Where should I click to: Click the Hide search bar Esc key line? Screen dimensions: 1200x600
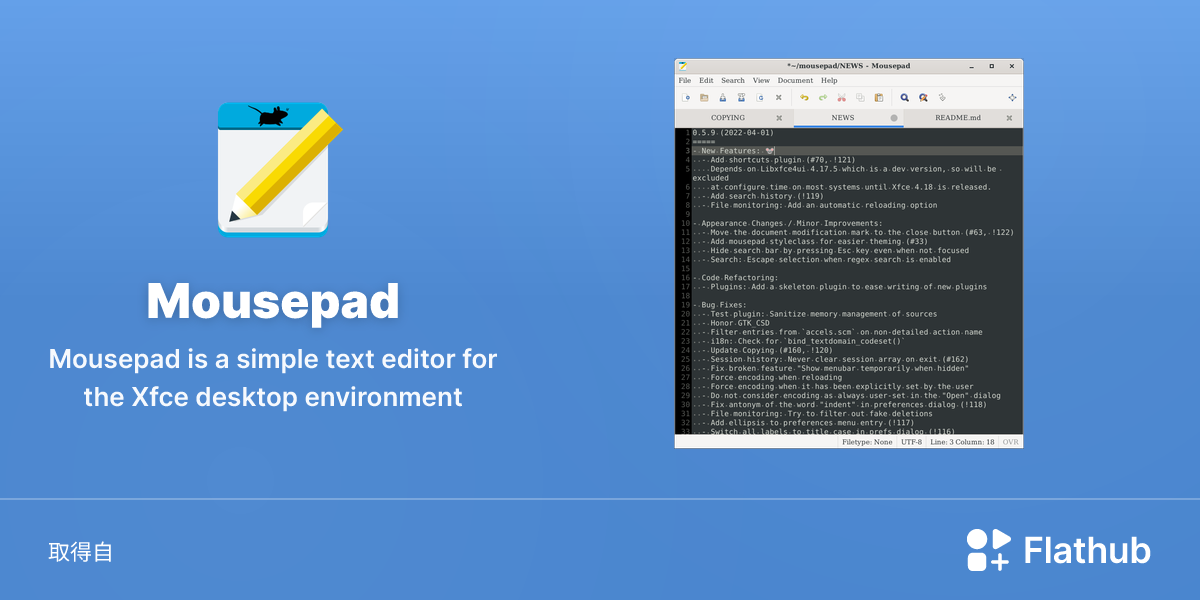click(x=830, y=250)
